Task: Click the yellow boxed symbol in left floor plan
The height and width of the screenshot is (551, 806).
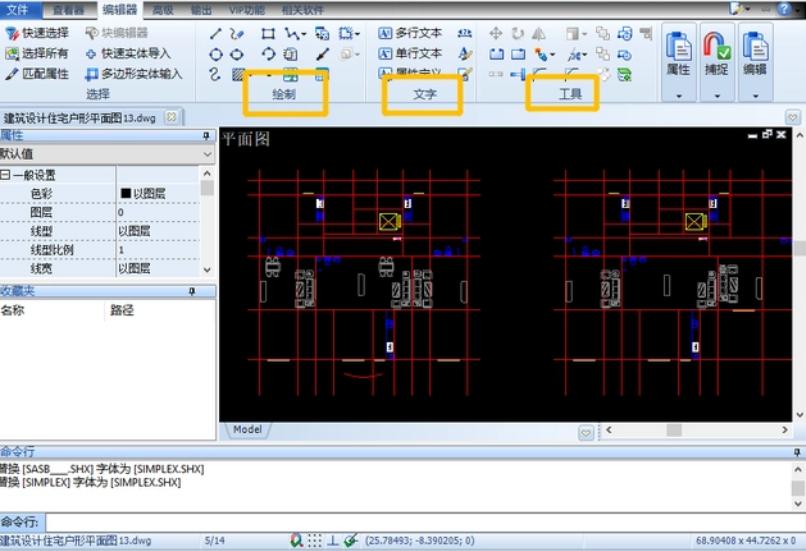Action: coord(389,222)
